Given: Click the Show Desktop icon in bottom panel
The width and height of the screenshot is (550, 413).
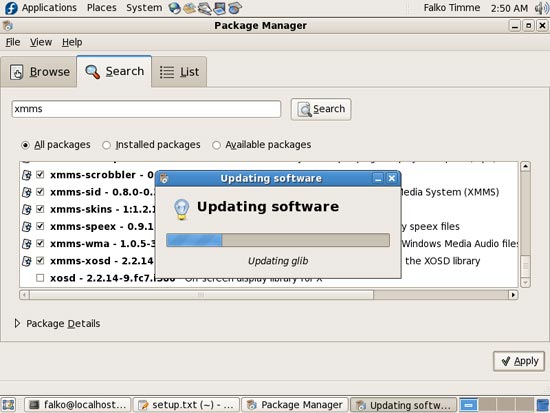Looking at the screenshot, I should (8, 405).
